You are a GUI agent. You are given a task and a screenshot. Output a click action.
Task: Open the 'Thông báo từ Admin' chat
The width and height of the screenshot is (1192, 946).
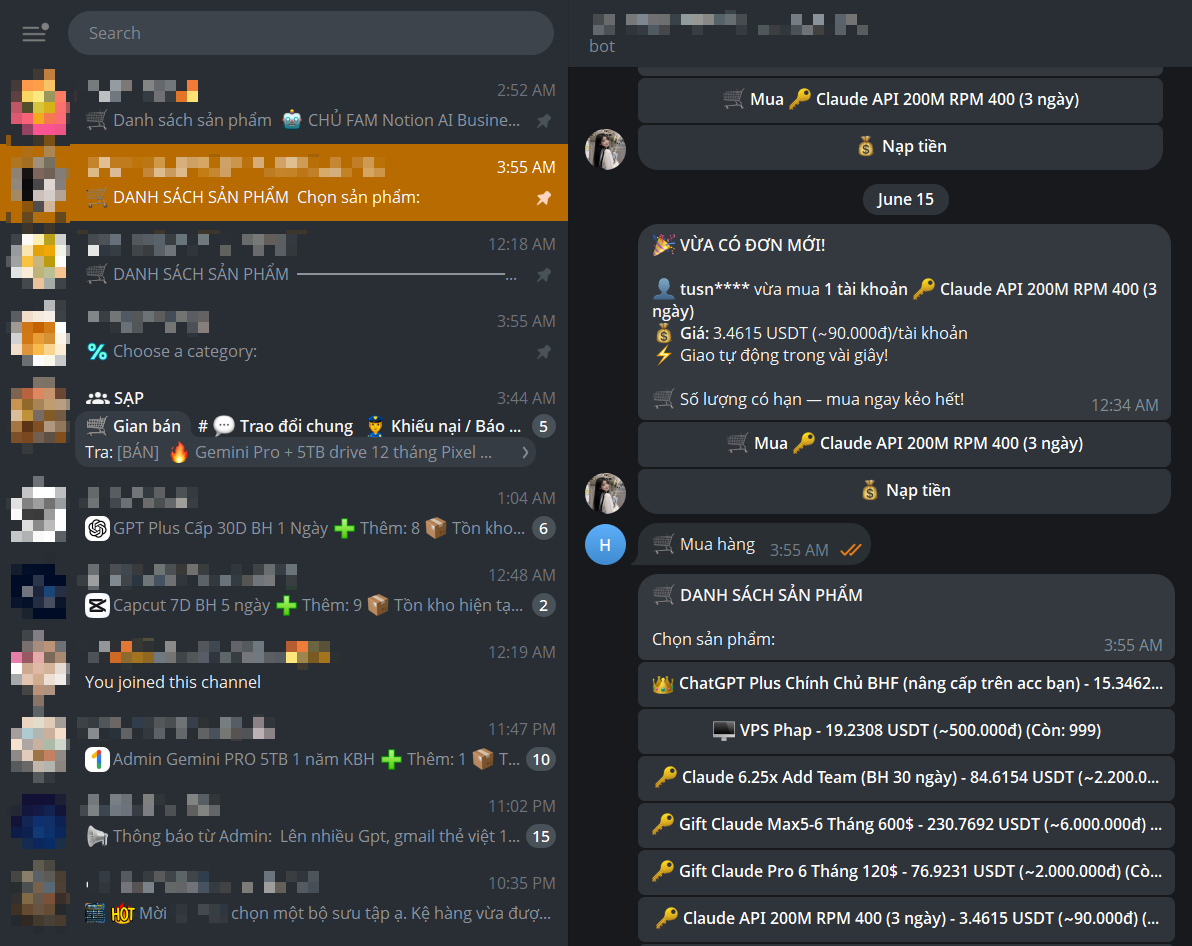pyautogui.click(x=284, y=821)
